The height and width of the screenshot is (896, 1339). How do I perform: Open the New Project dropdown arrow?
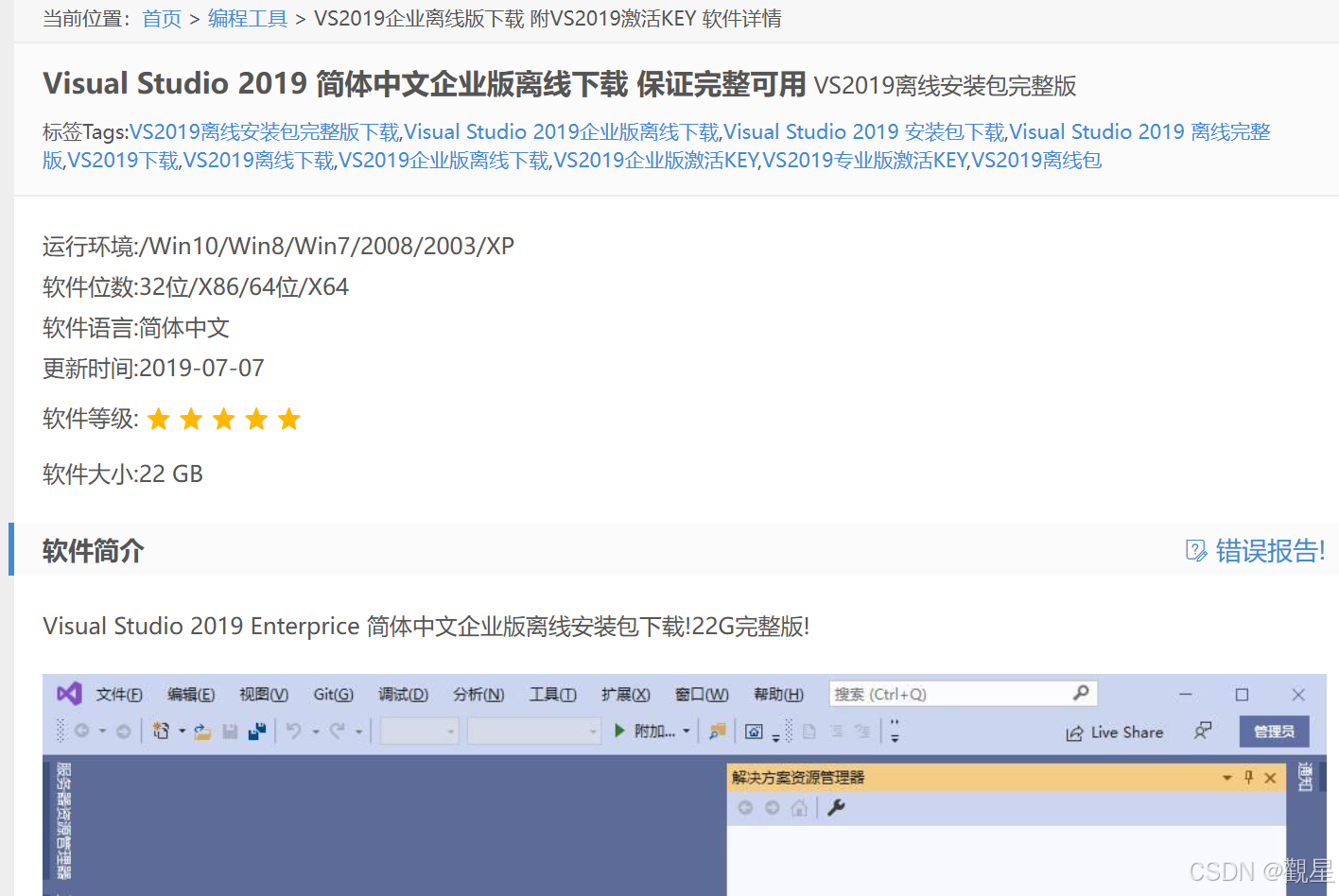click(x=182, y=732)
